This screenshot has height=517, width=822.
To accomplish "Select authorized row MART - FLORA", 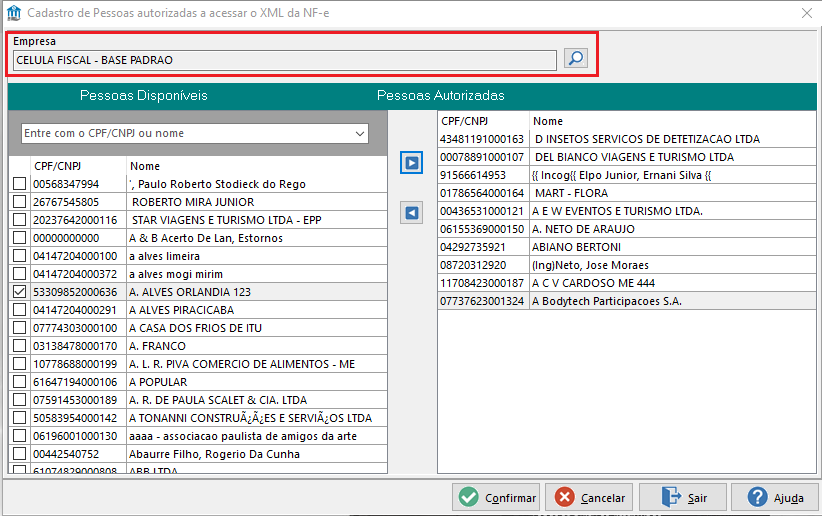I will point(627,193).
